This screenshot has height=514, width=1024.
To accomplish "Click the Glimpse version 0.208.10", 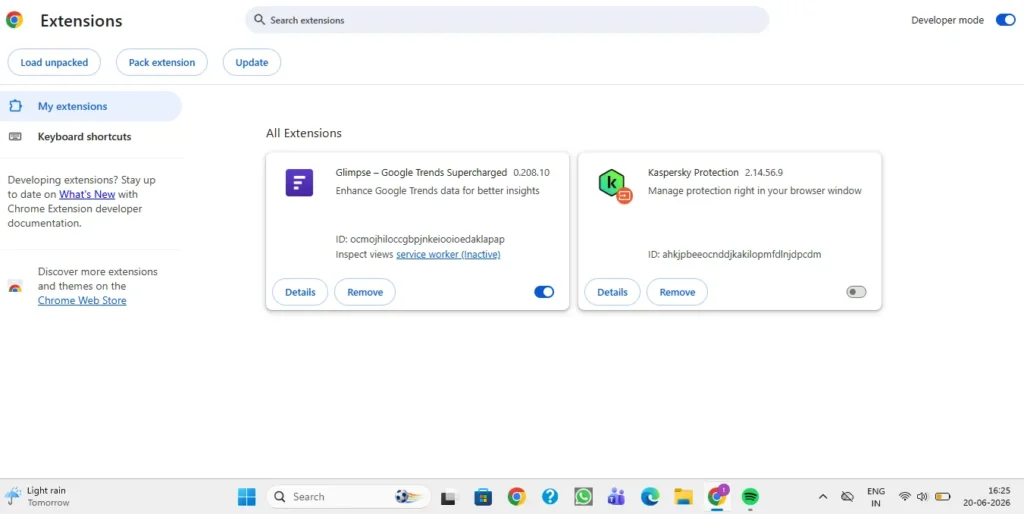I will pos(532,172).
